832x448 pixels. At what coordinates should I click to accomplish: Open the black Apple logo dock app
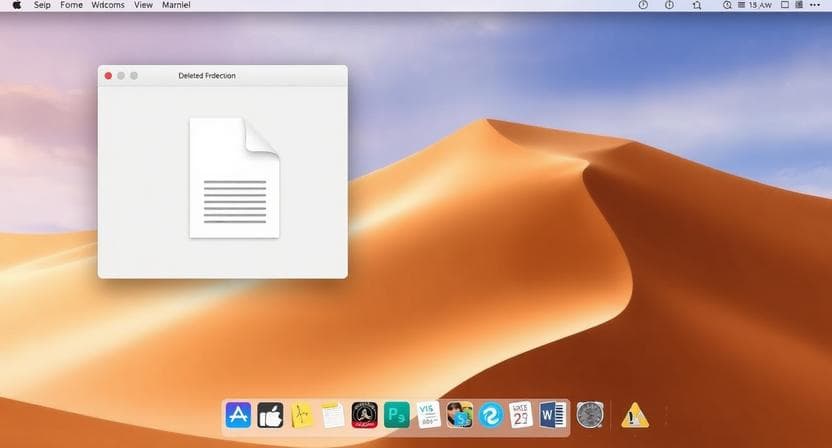click(x=270, y=415)
